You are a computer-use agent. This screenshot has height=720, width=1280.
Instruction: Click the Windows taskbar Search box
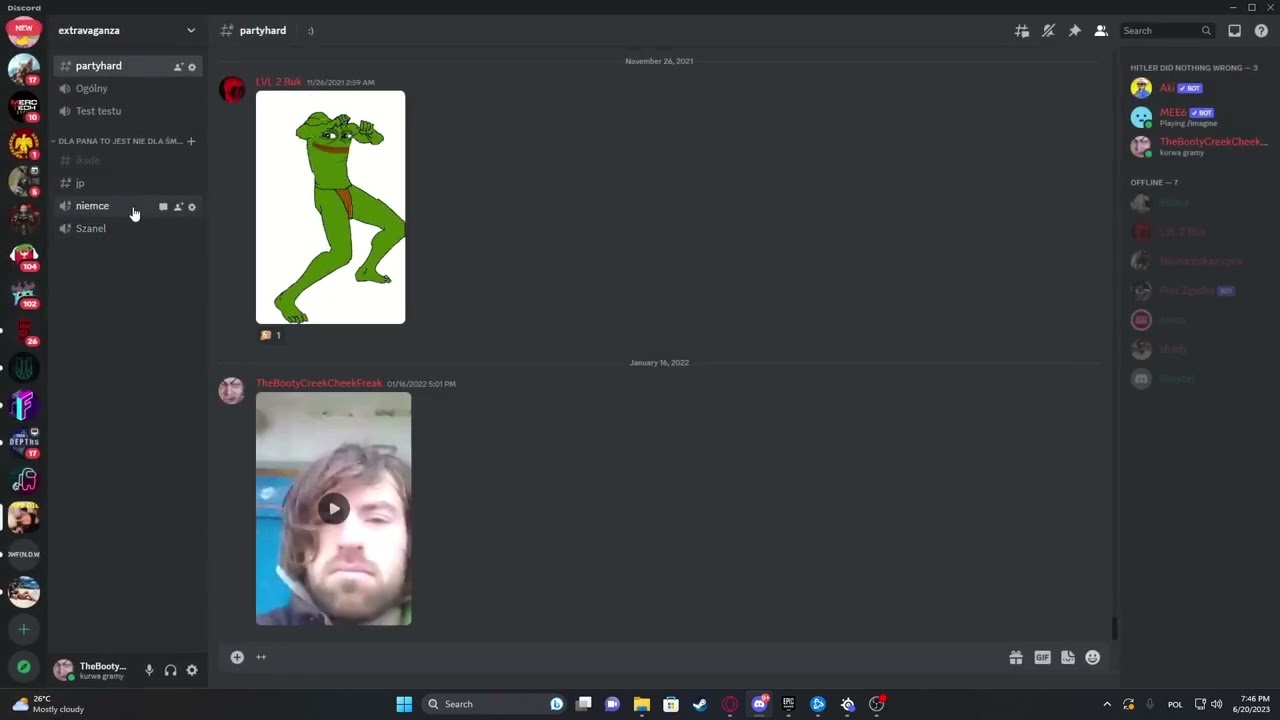[493, 704]
